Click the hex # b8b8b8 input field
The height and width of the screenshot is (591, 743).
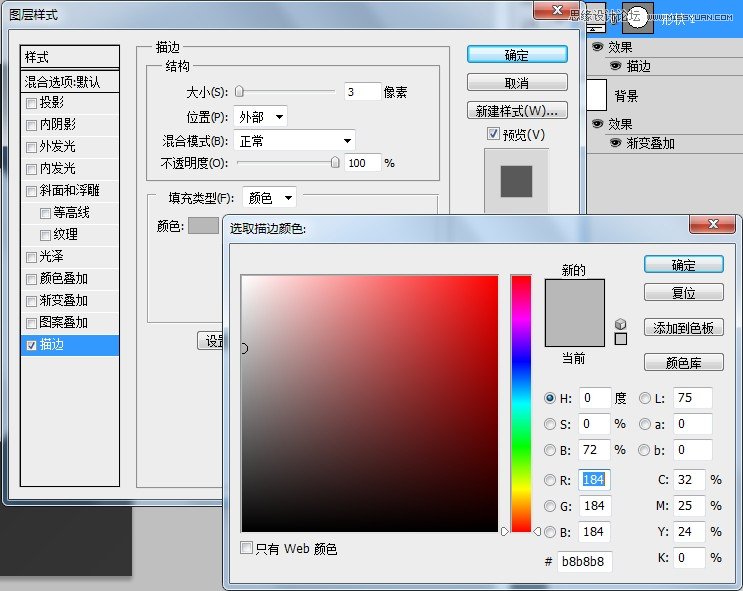pos(584,562)
